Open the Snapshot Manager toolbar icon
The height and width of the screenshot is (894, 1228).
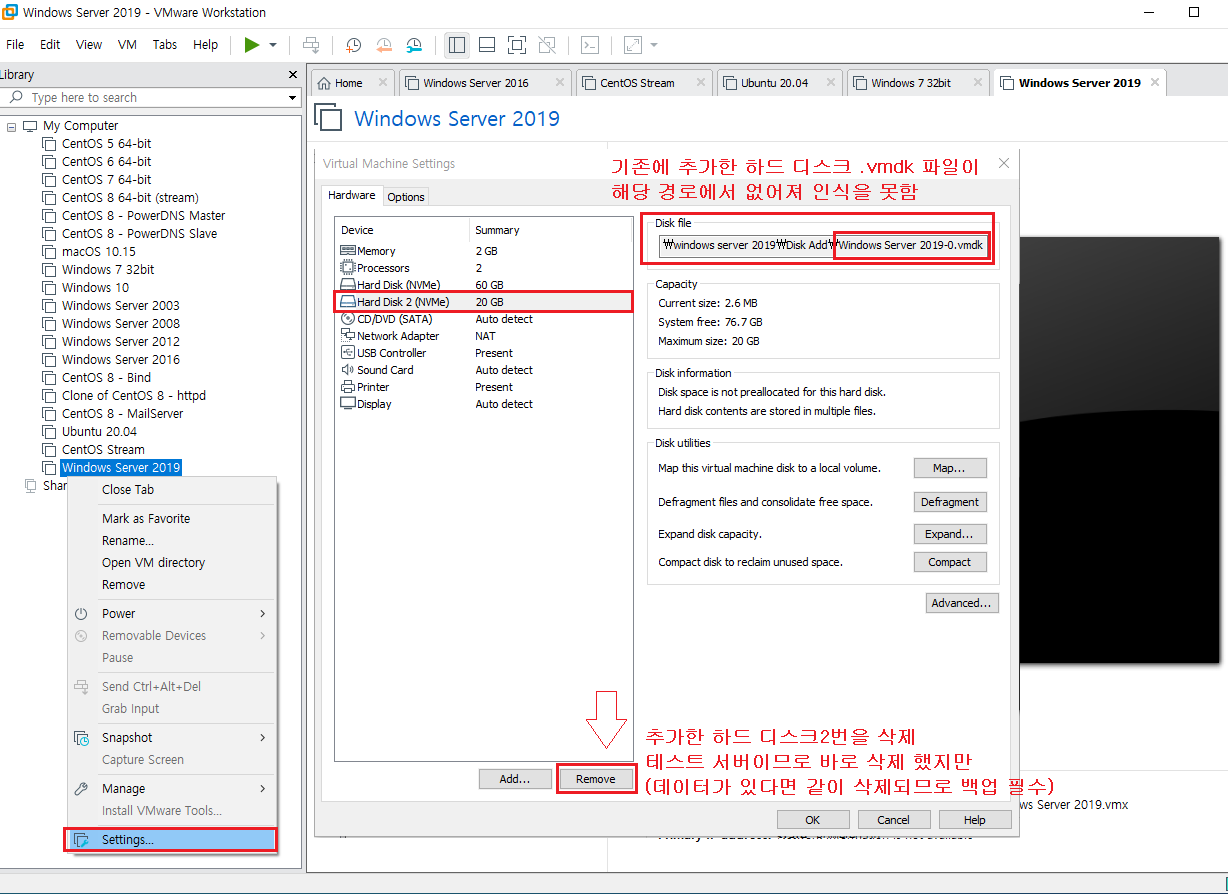tap(414, 45)
